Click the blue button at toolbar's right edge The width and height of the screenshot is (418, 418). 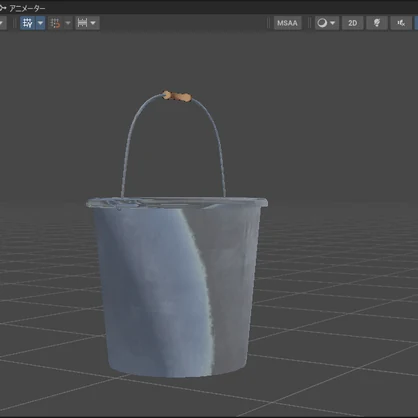pyautogui.click(x=416, y=23)
